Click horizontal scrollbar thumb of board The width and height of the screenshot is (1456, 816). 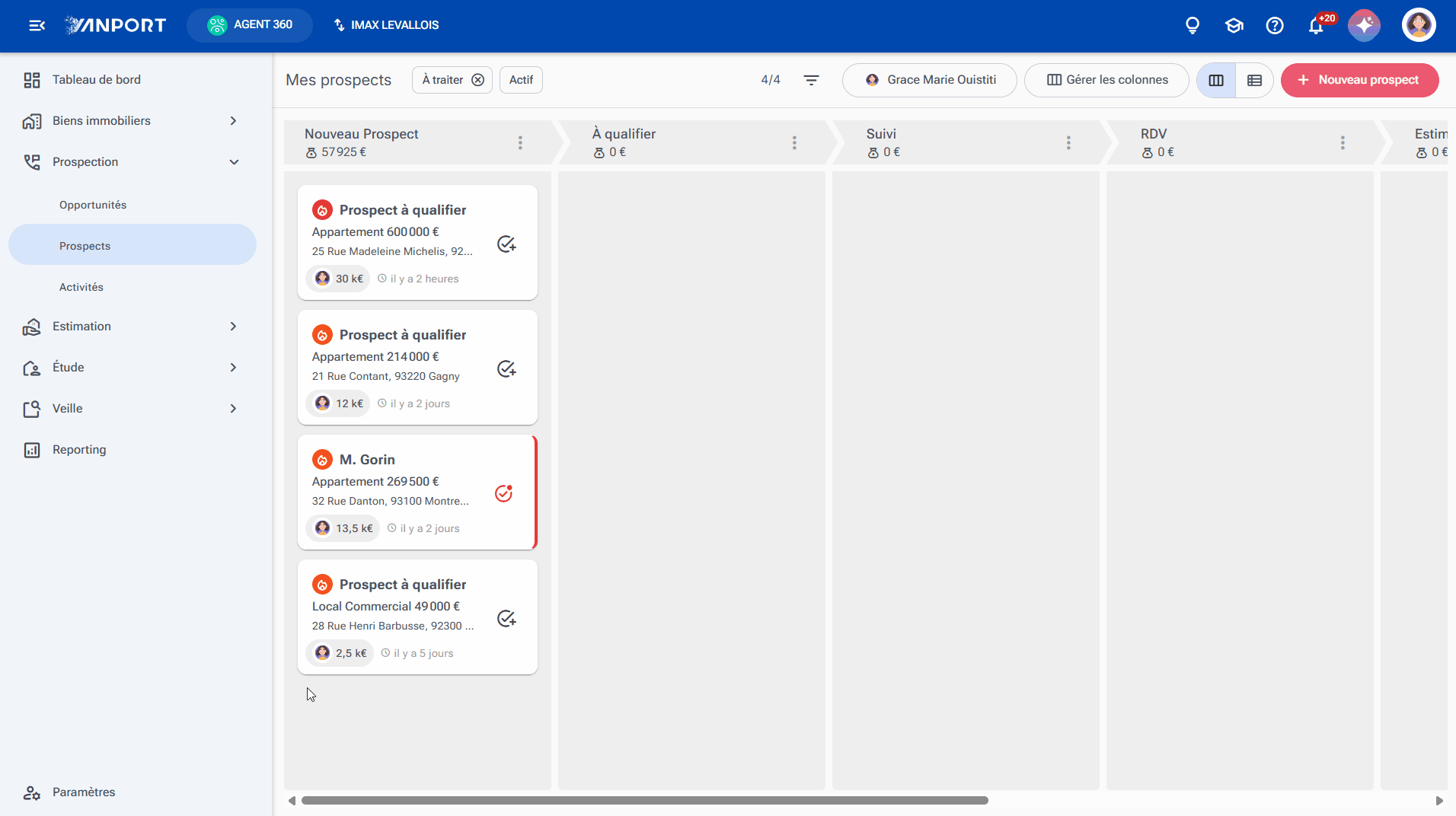(645, 801)
